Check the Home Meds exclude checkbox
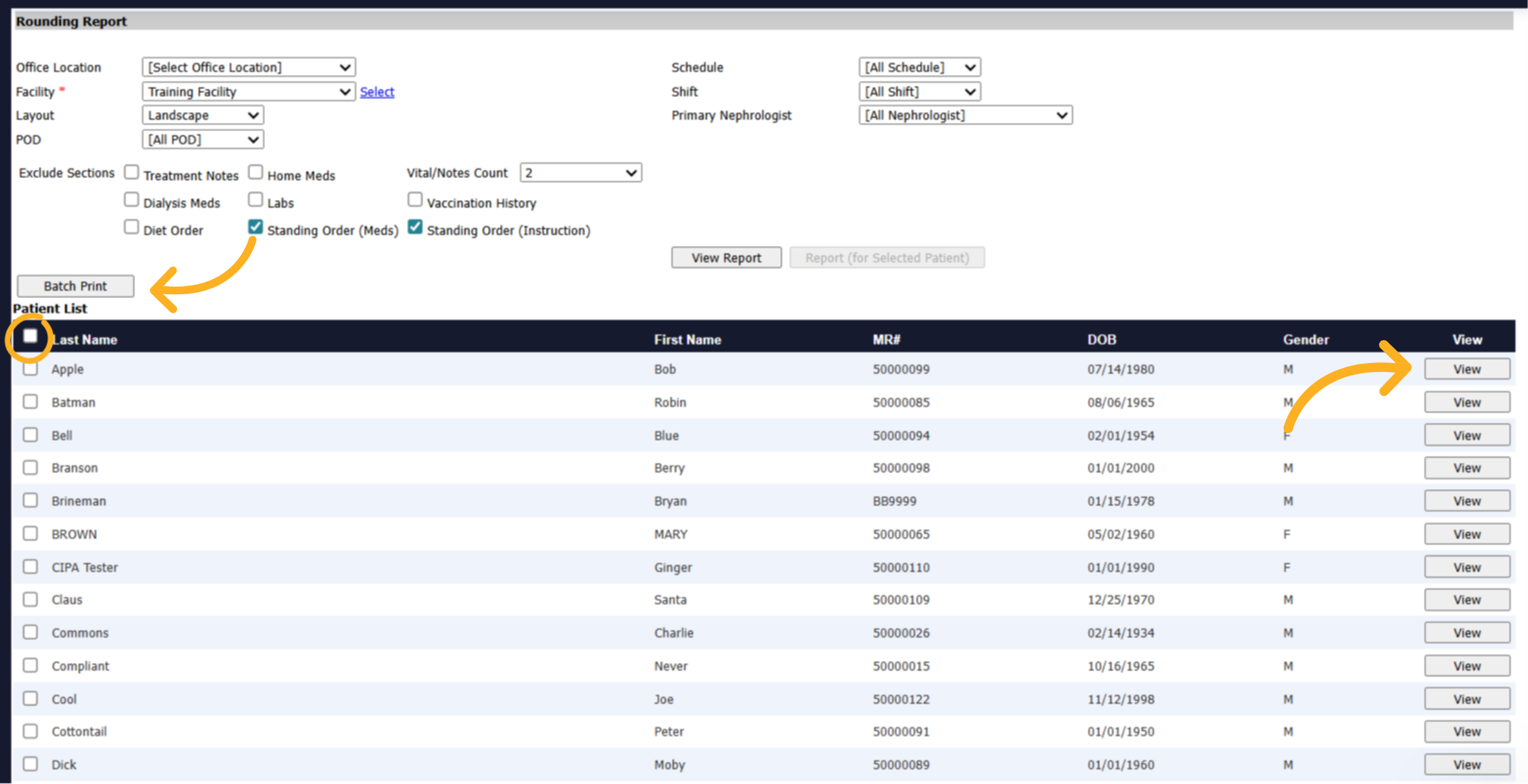This screenshot has width=1528, height=784. (255, 172)
